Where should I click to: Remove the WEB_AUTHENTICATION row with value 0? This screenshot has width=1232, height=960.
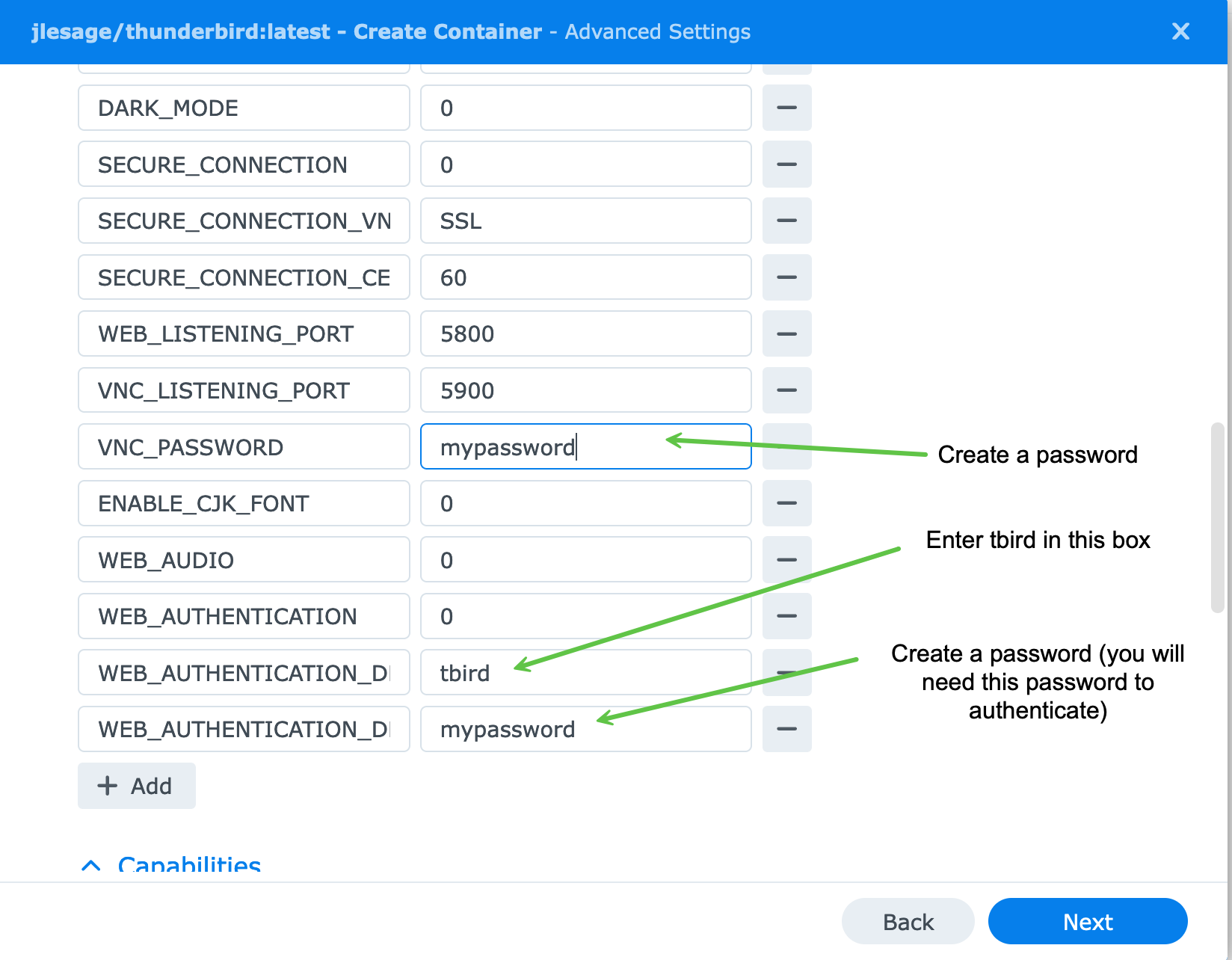[x=786, y=616]
